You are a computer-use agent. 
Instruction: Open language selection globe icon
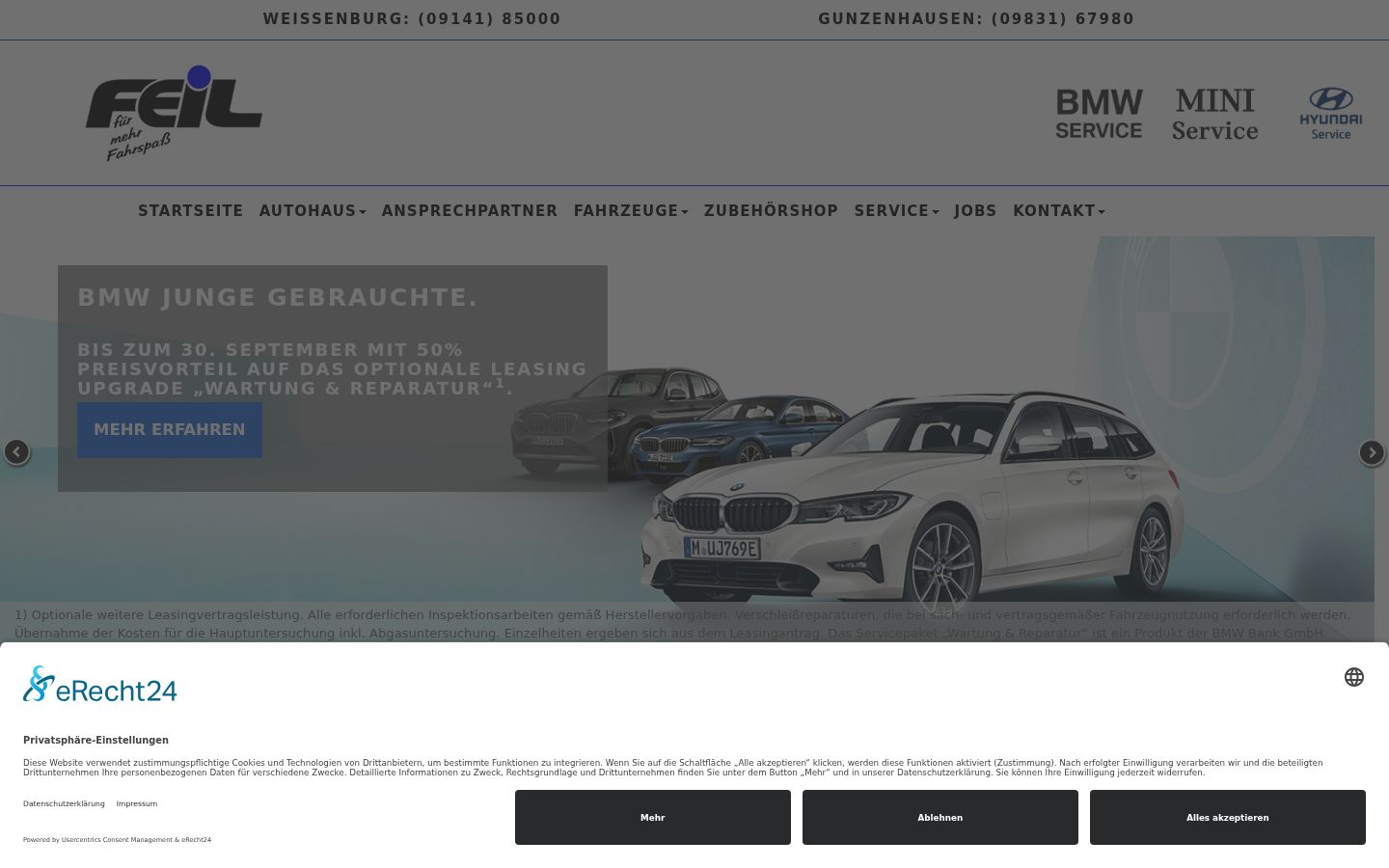1354,677
